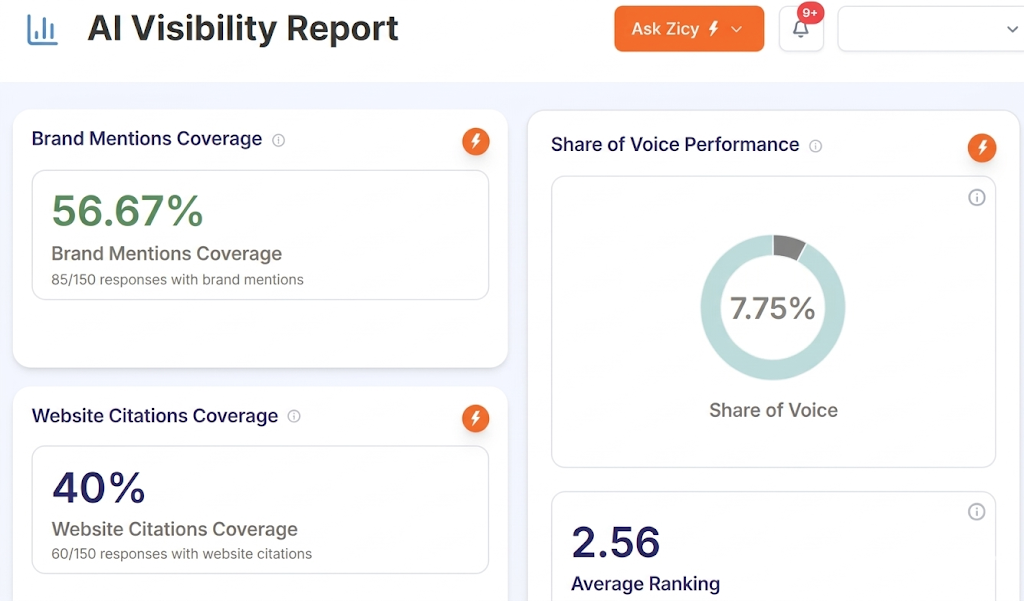Click the lightning icon on Share of Voice Performance
Viewport: 1024px width, 601px height.
pyautogui.click(x=982, y=147)
